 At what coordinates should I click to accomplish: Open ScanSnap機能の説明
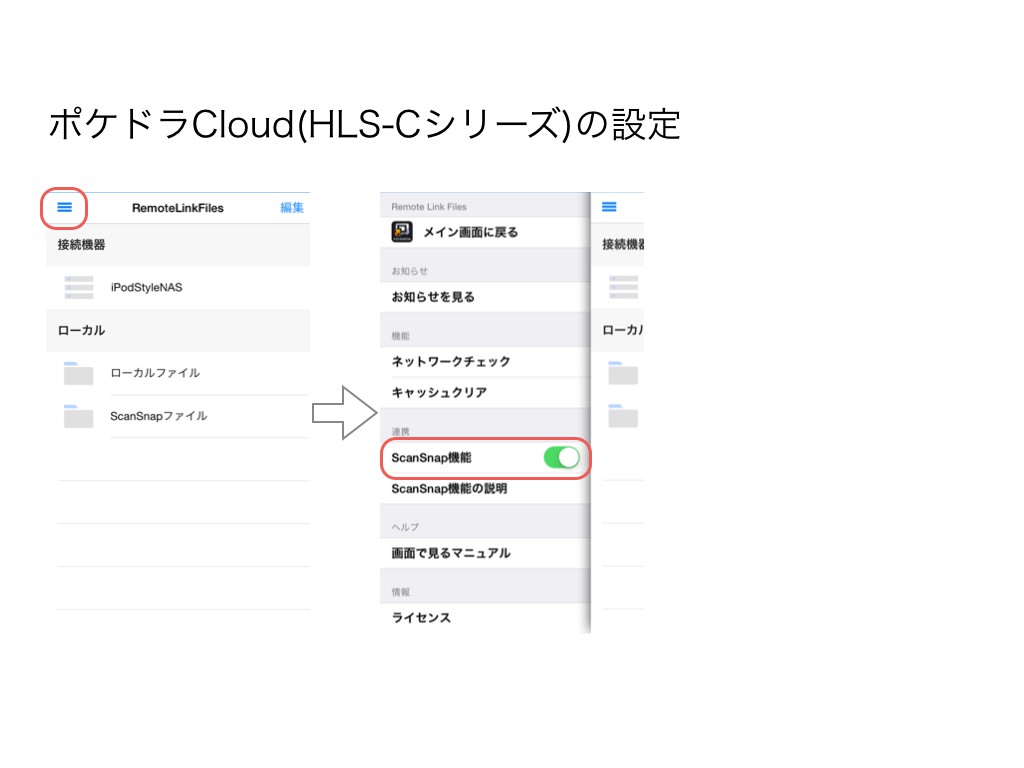point(449,489)
